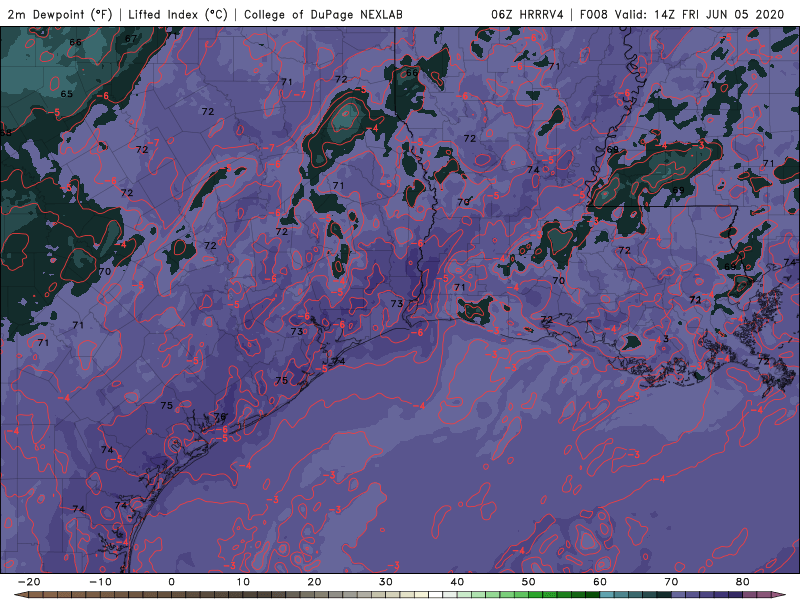Click the 0 label on the color scale
Image resolution: width=800 pixels, height=600 pixels.
[171, 582]
